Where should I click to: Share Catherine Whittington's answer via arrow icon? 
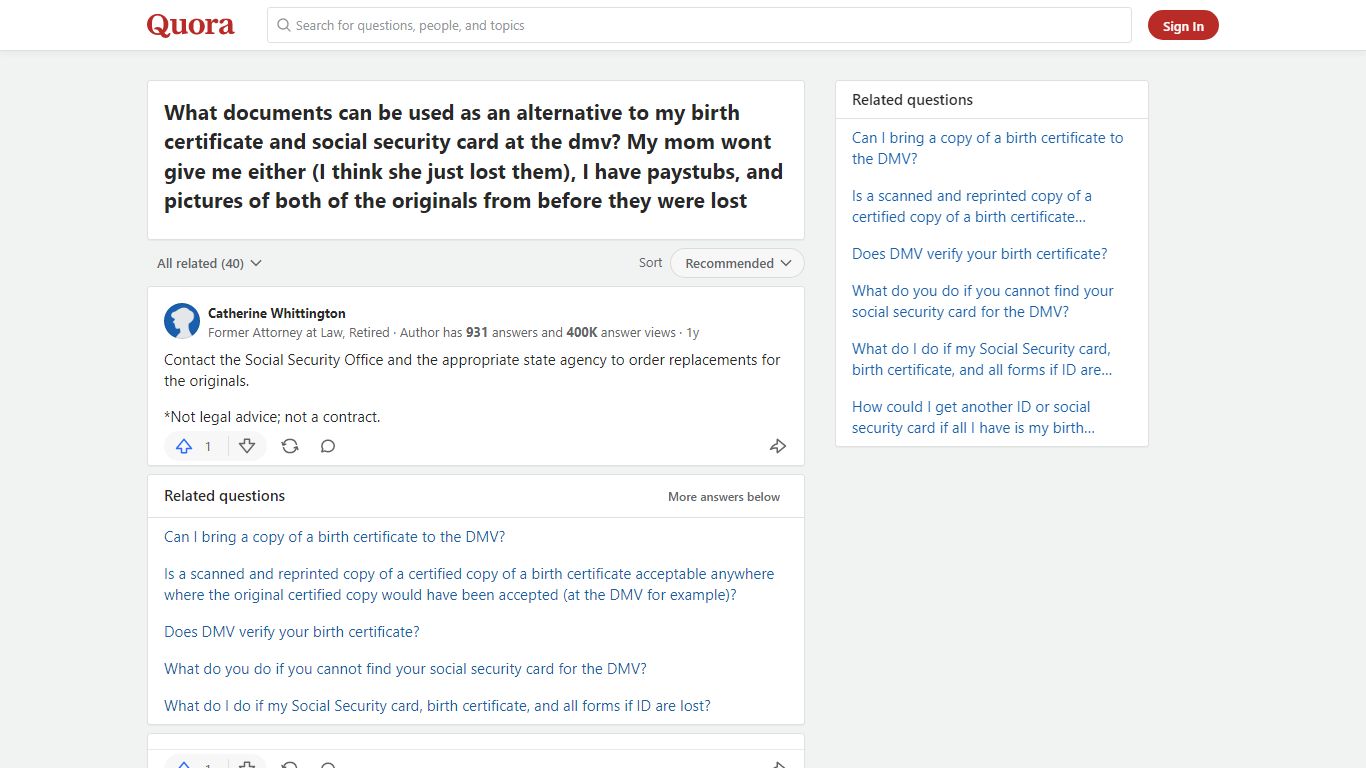(x=778, y=446)
